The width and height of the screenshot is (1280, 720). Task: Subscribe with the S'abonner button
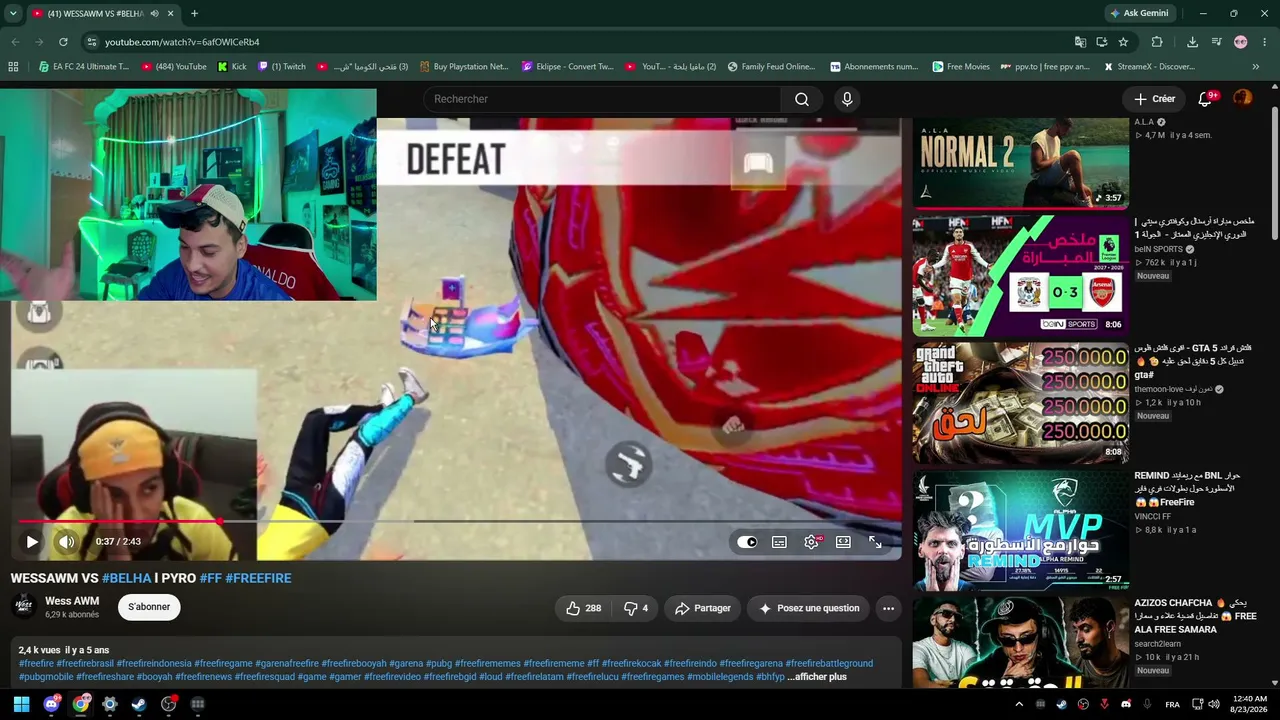coord(149,607)
